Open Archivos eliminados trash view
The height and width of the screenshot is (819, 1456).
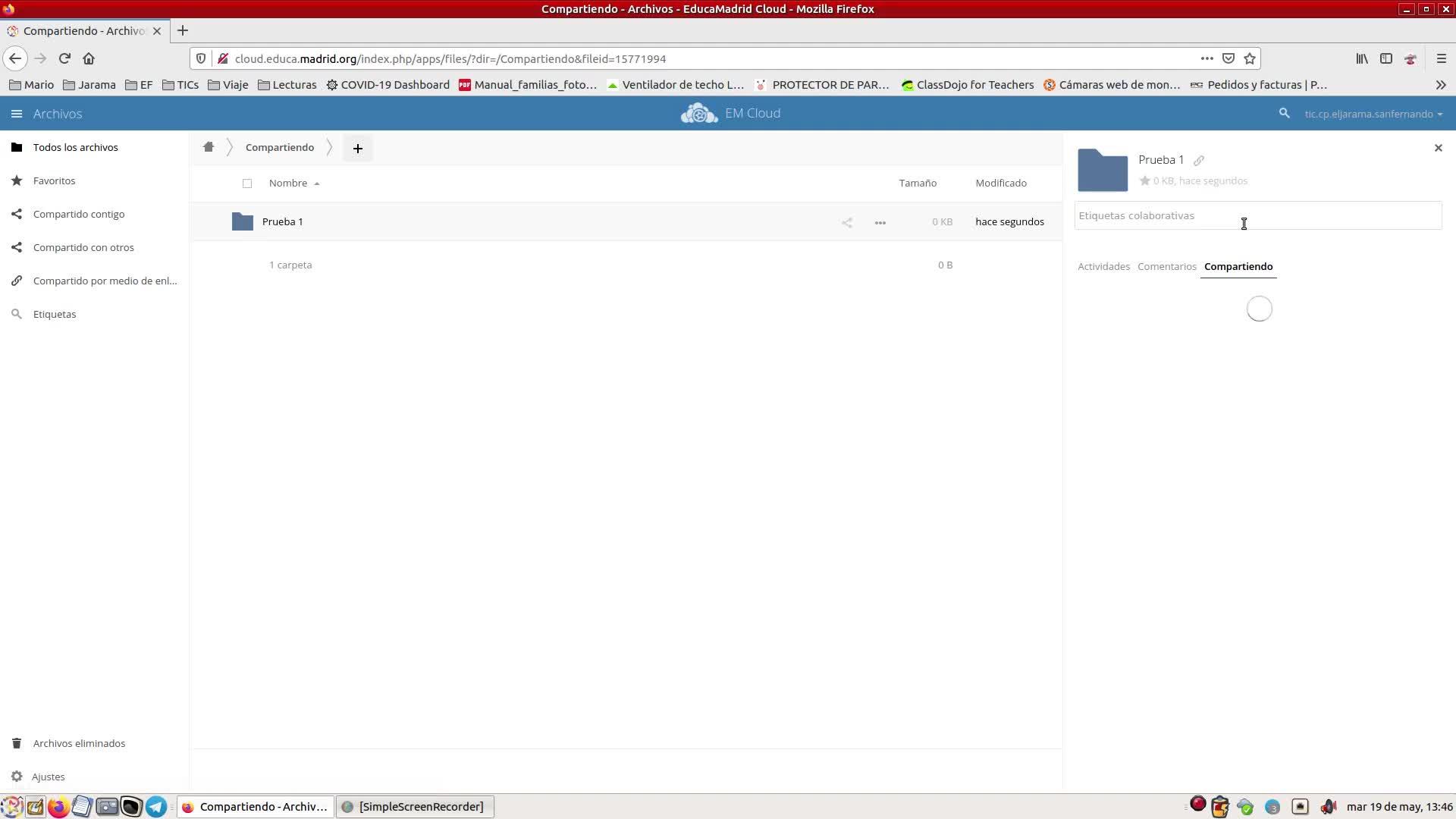[79, 743]
